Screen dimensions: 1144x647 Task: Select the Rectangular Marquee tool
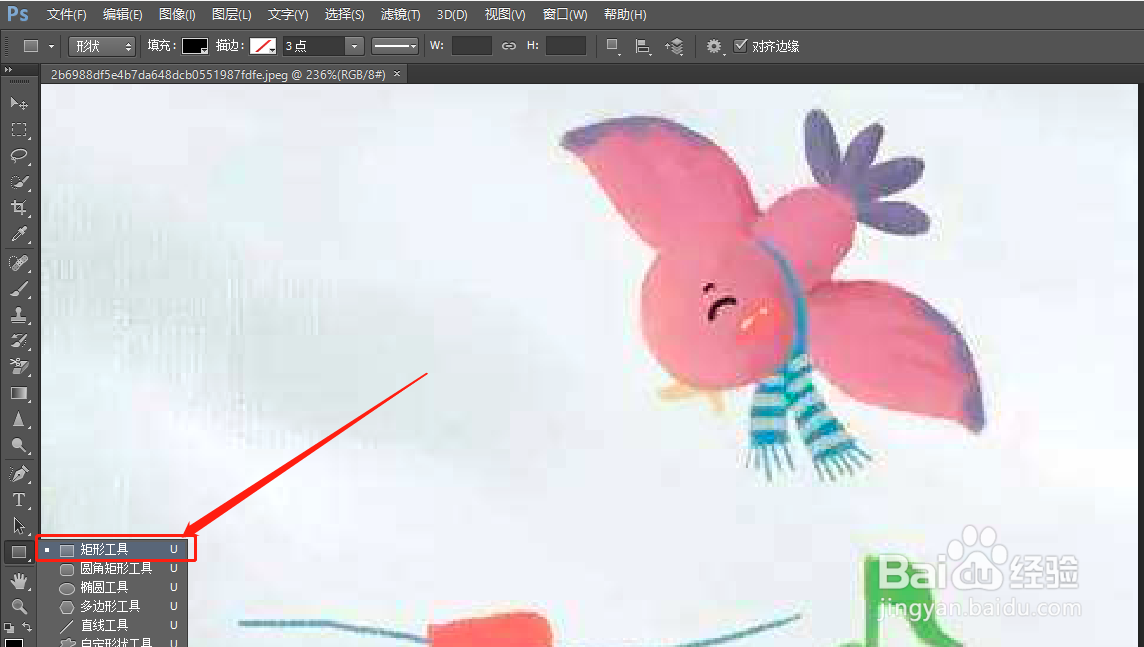tap(19, 130)
